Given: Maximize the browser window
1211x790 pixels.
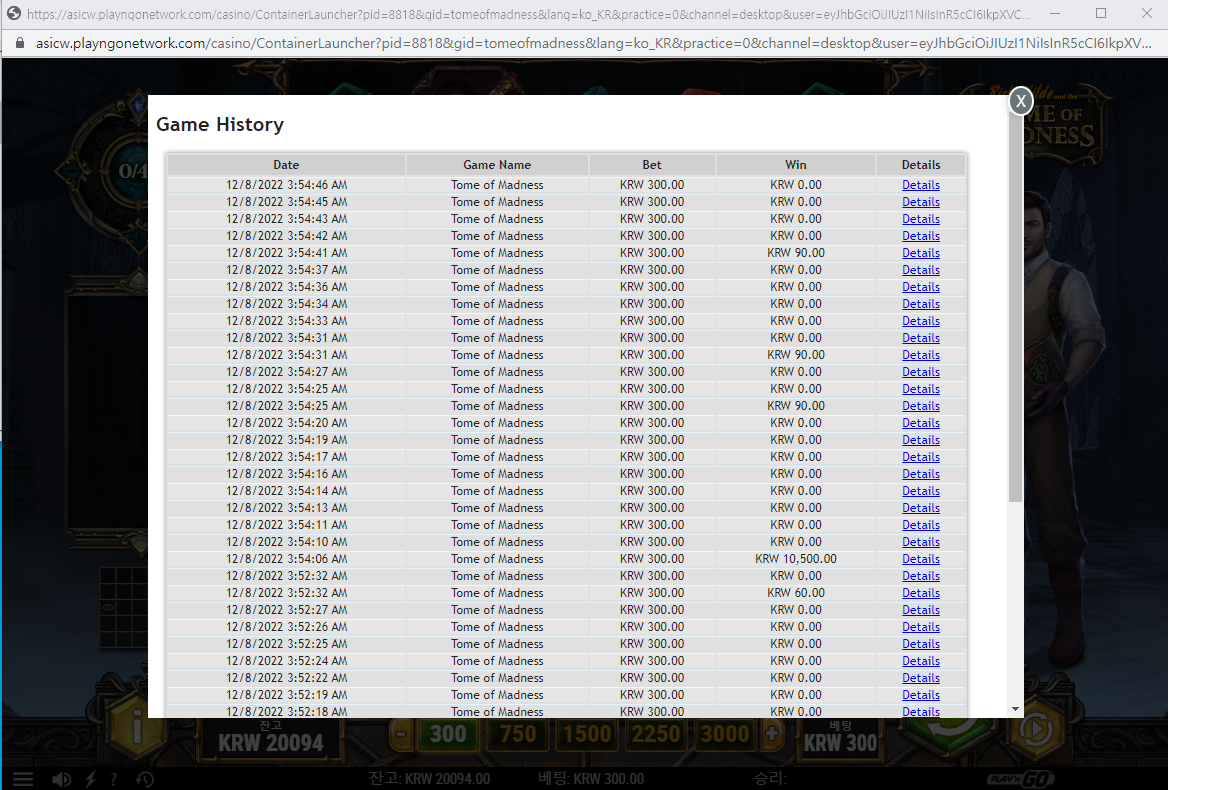Looking at the screenshot, I should pos(1101,14).
